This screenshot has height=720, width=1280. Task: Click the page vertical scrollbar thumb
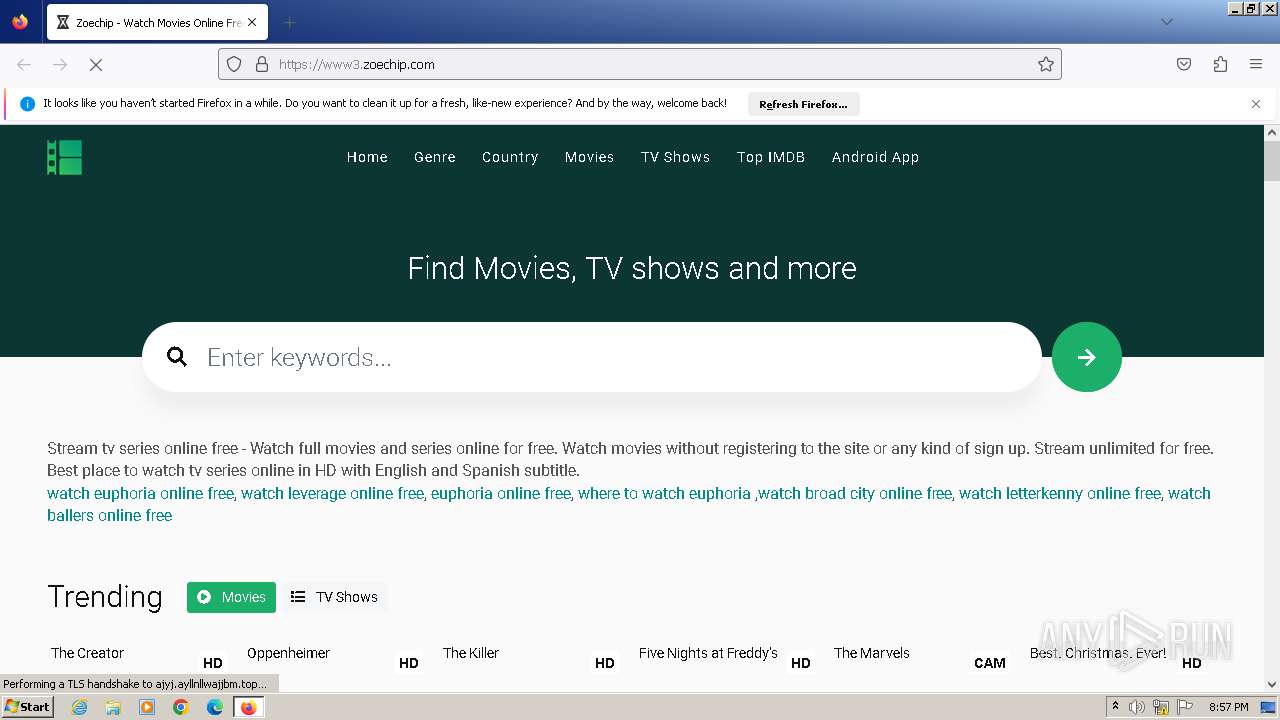pos(1272,160)
